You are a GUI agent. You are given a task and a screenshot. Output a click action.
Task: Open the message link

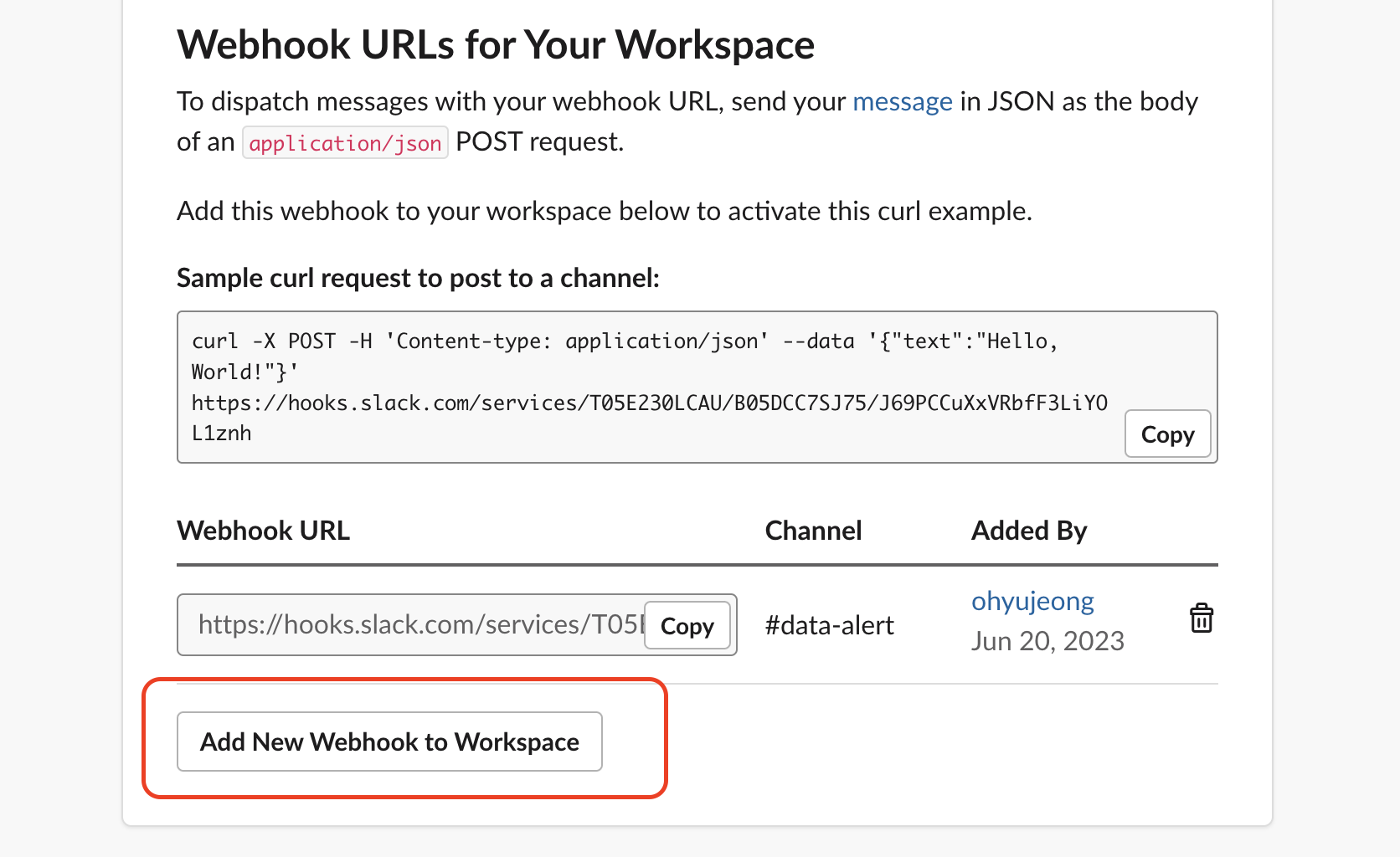point(903,101)
